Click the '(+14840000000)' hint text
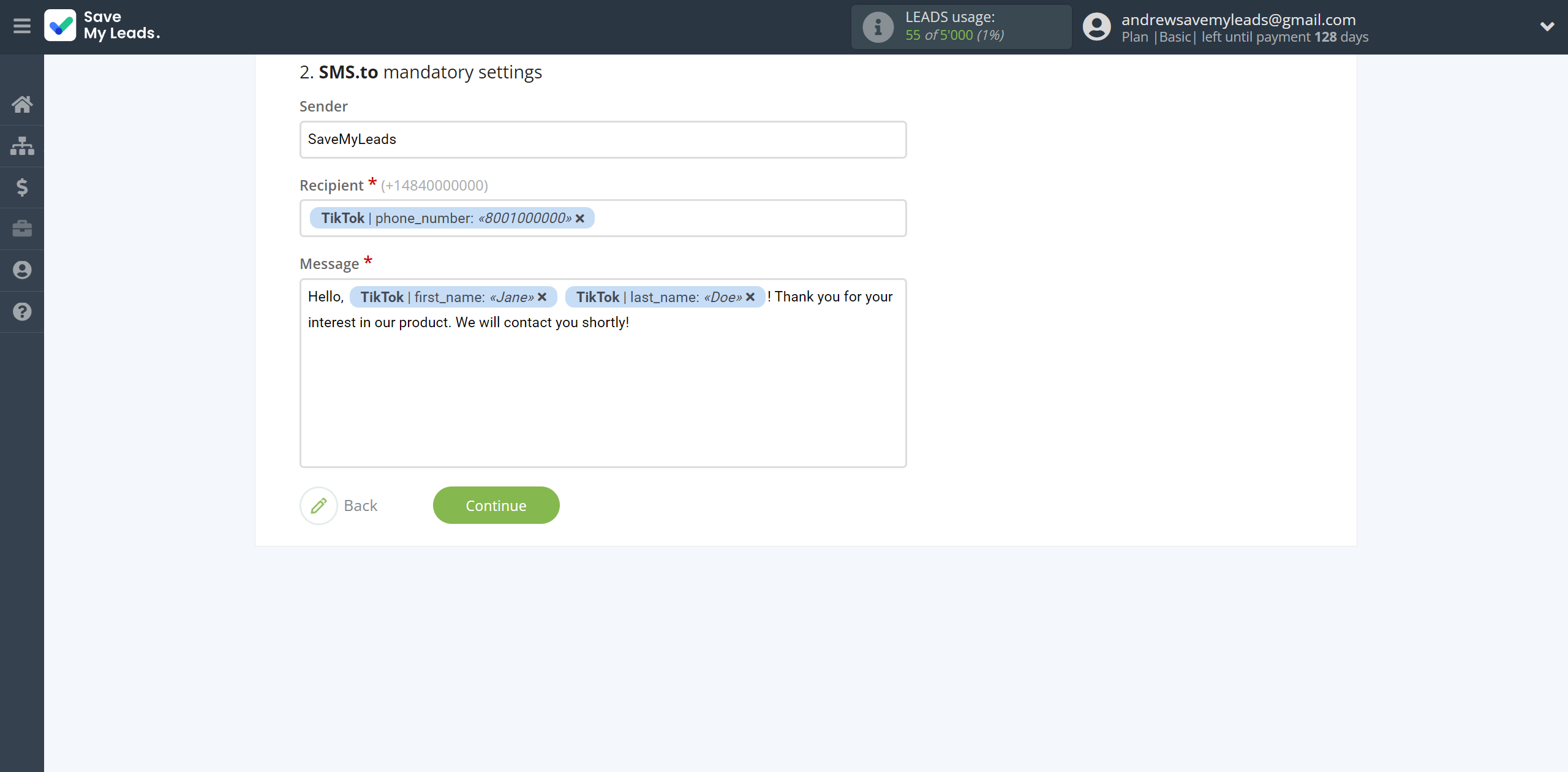The height and width of the screenshot is (772, 1568). pyautogui.click(x=434, y=186)
